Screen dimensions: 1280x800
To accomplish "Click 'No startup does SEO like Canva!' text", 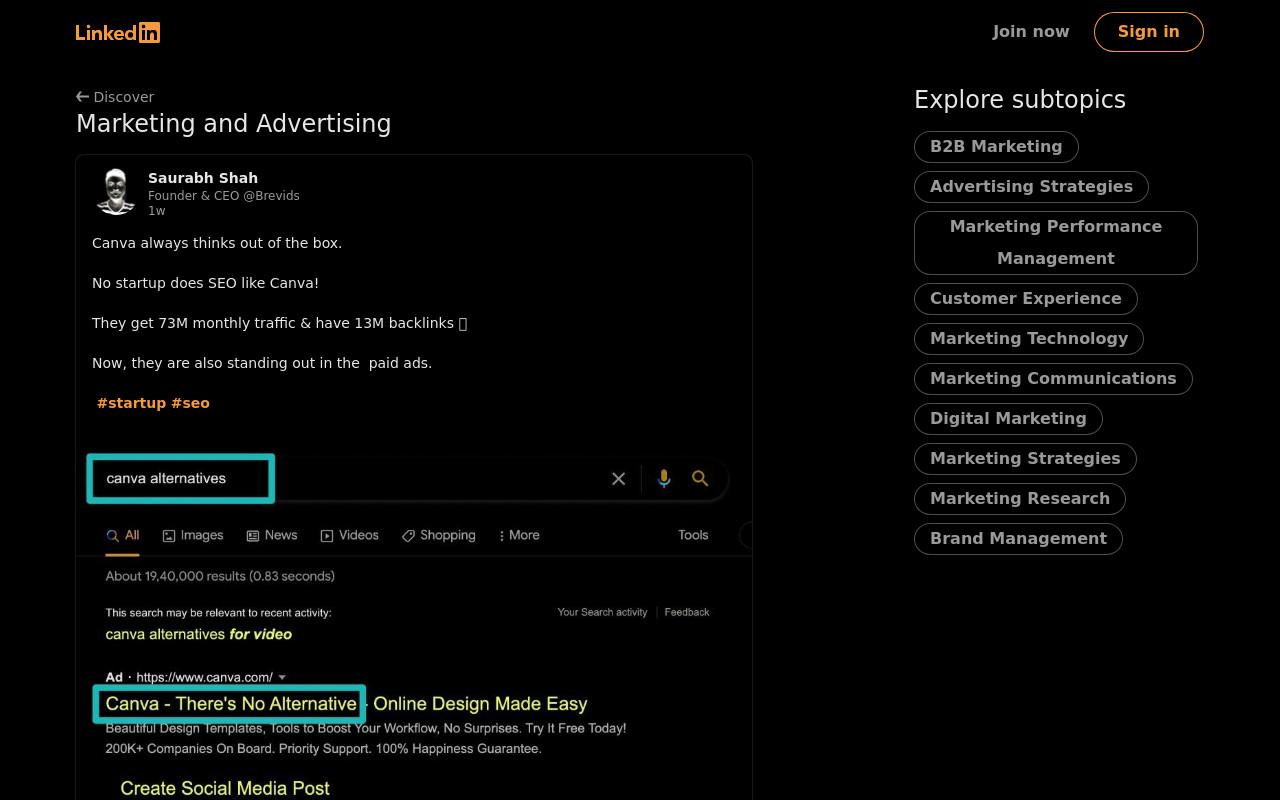I will [x=205, y=283].
